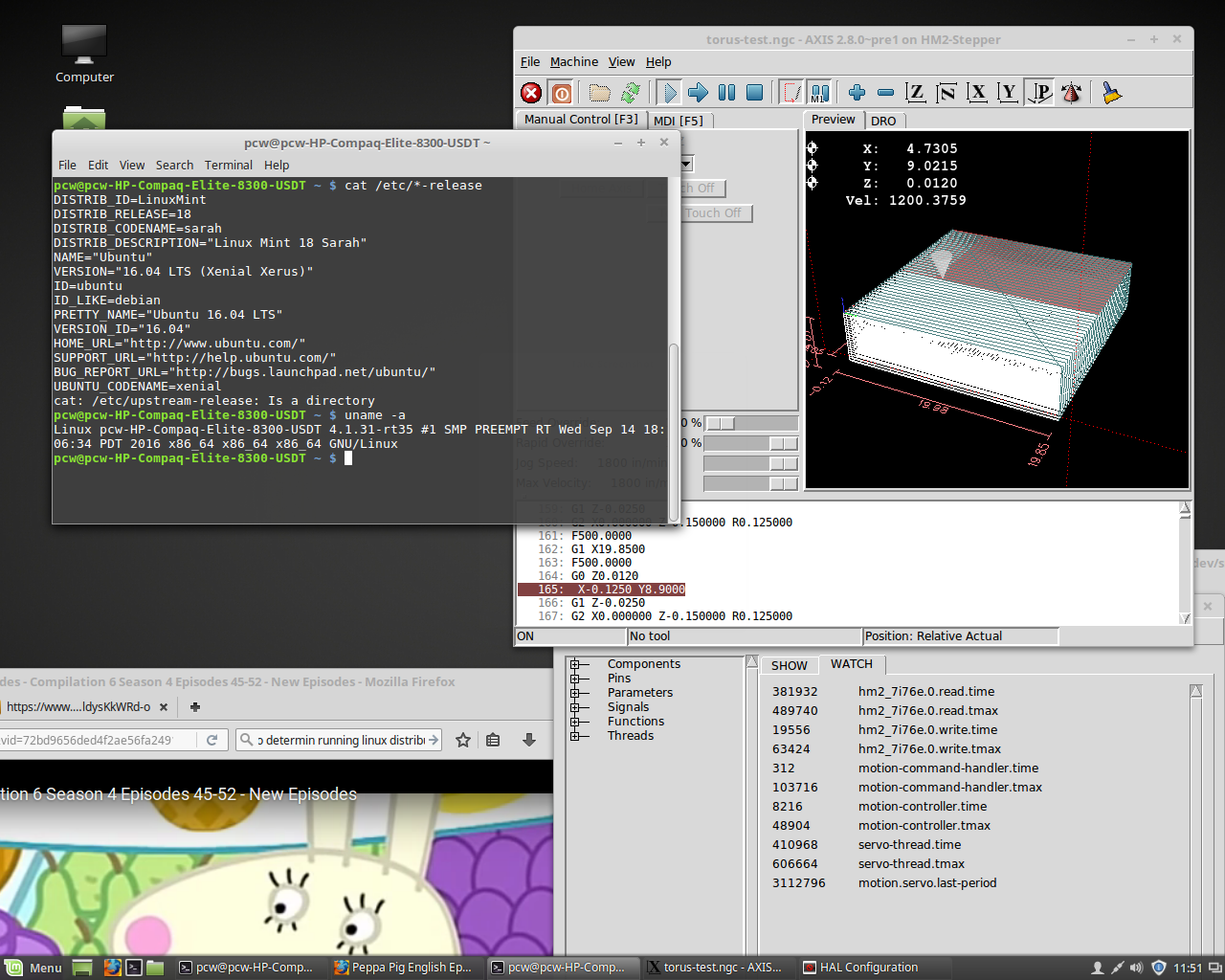Toggle skip lines with slash icon
1225x980 pixels.
coord(791,93)
